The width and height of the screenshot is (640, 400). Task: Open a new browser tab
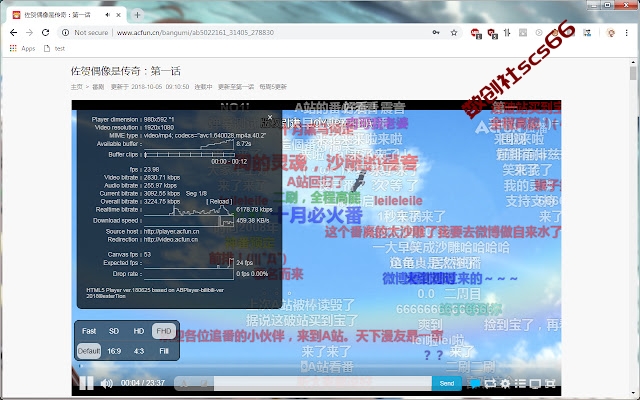pos(137,15)
